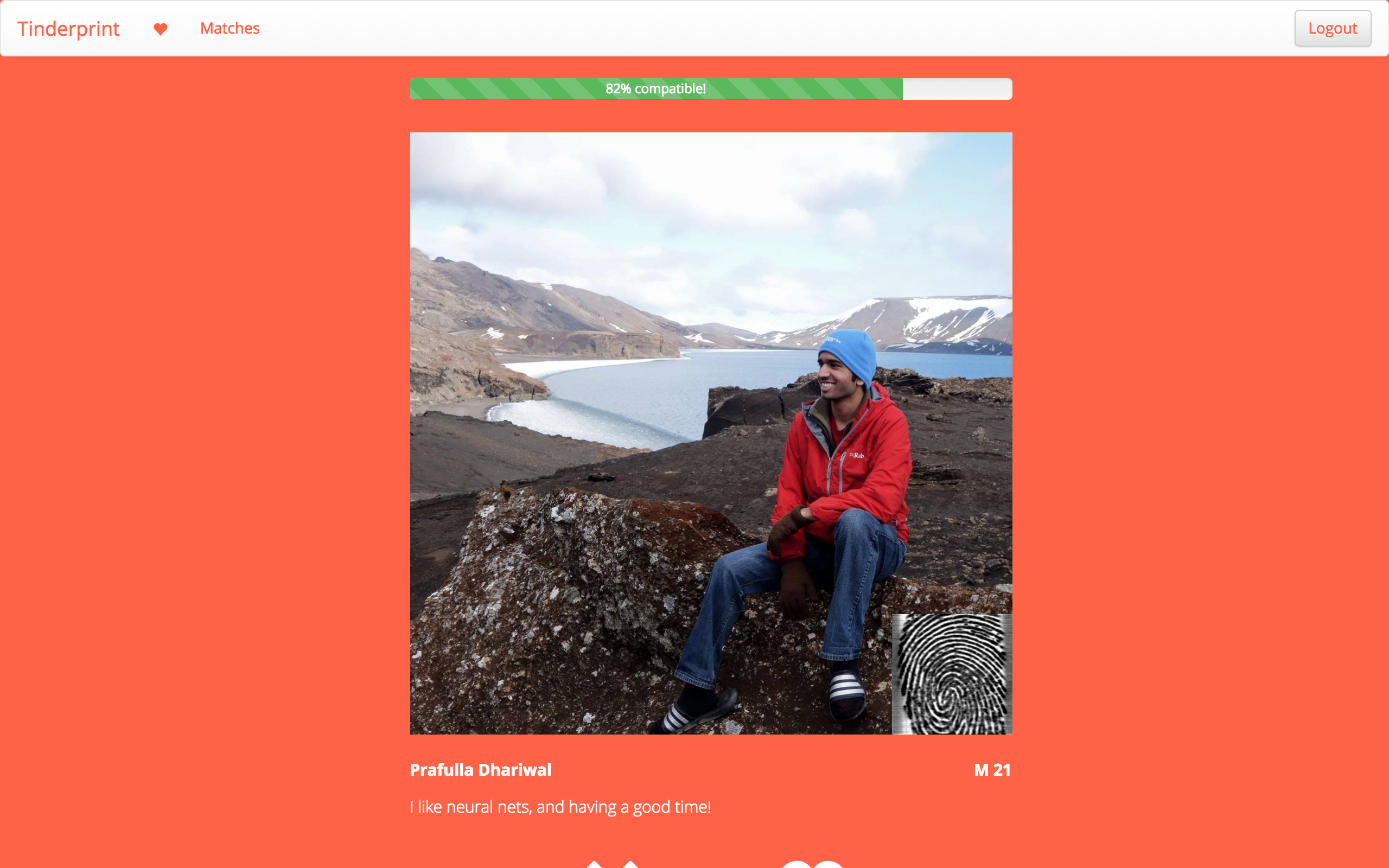Open the fingerprint image overlay

click(952, 674)
